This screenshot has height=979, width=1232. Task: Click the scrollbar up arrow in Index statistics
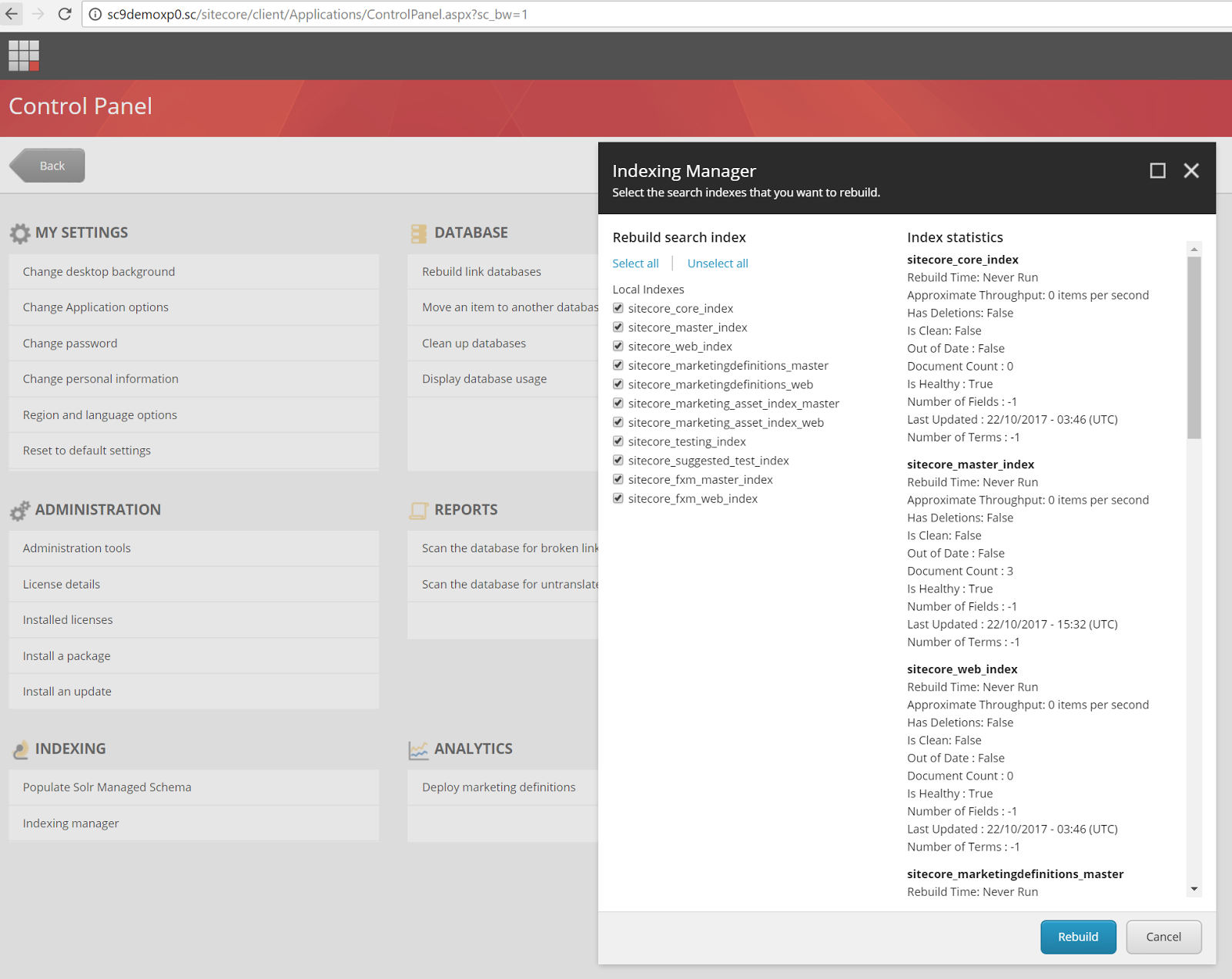coord(1194,249)
